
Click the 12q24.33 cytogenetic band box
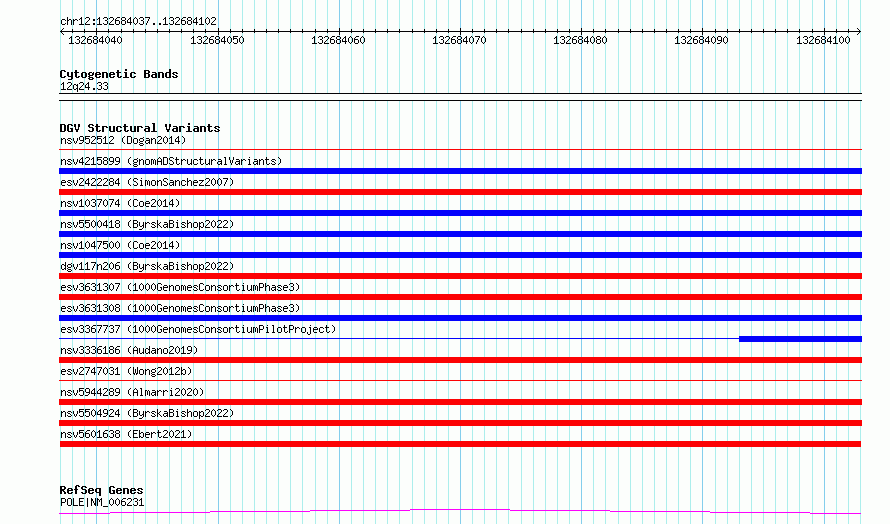pos(460,97)
